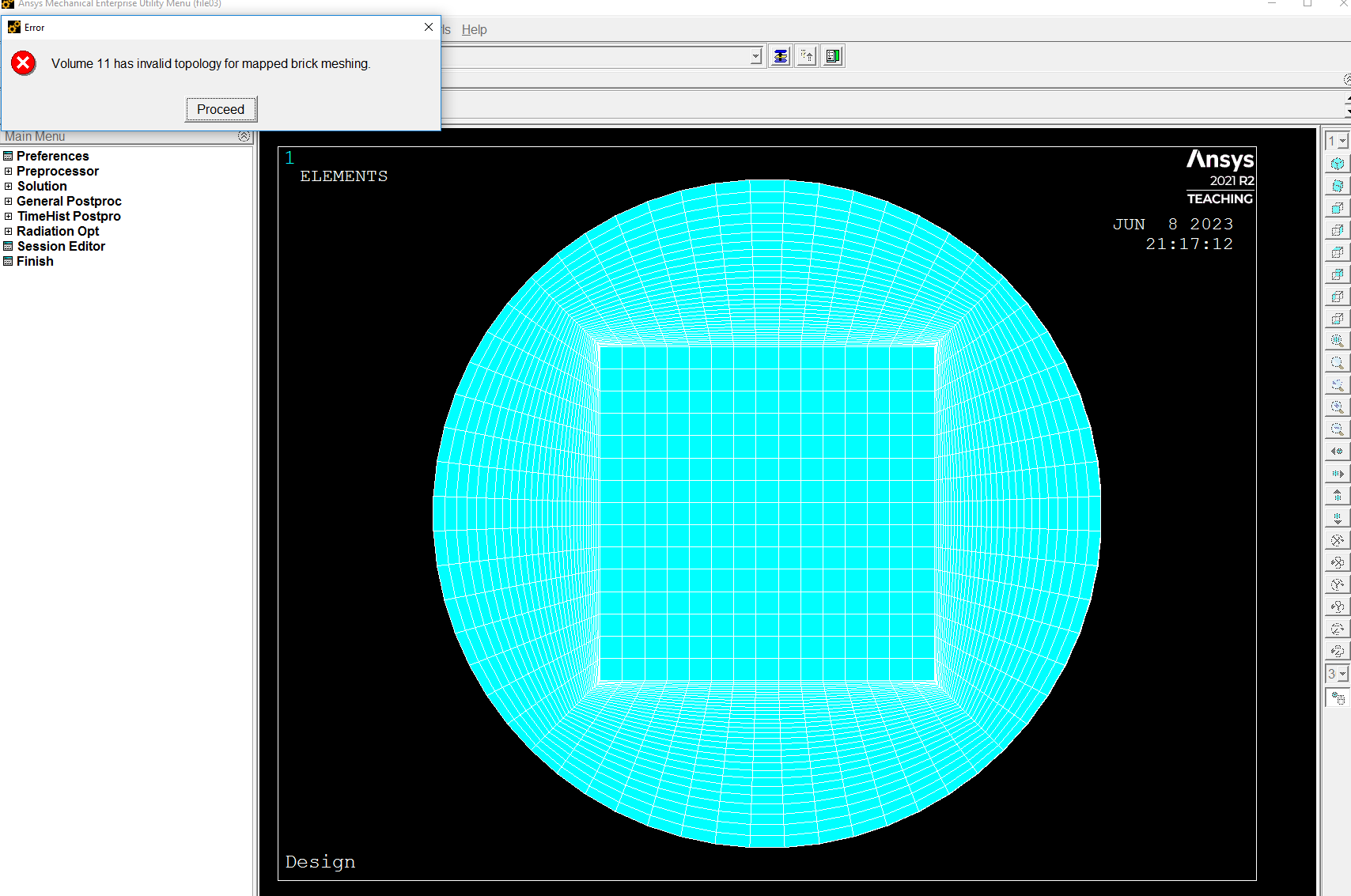The width and height of the screenshot is (1351, 896).
Task: Toggle the Dynamic Model Mode icon
Action: (x=1337, y=698)
